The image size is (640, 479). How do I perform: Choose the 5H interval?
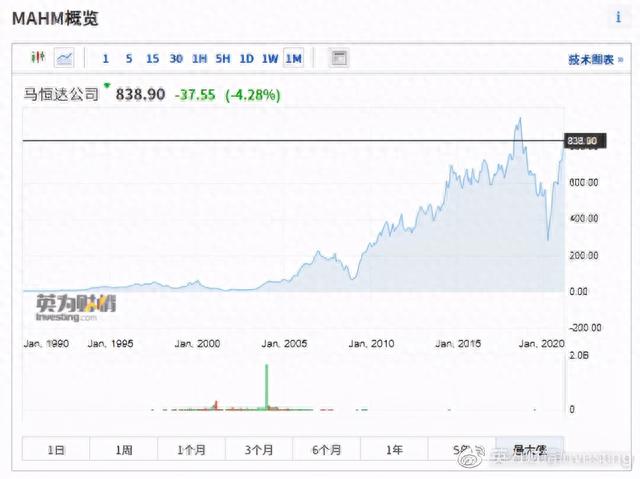[x=223, y=58]
